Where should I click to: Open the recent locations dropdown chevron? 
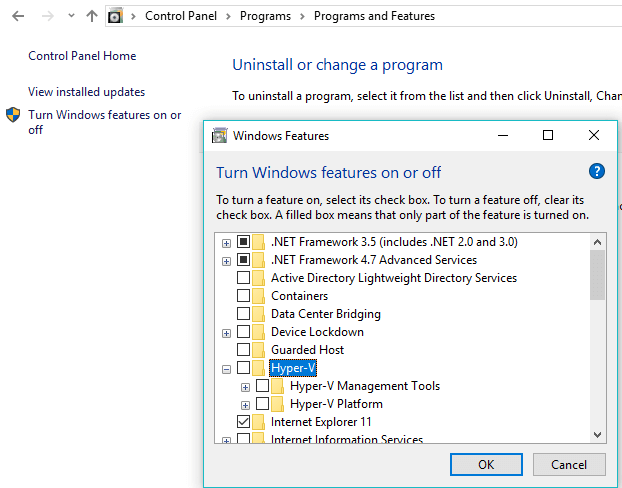(71, 16)
